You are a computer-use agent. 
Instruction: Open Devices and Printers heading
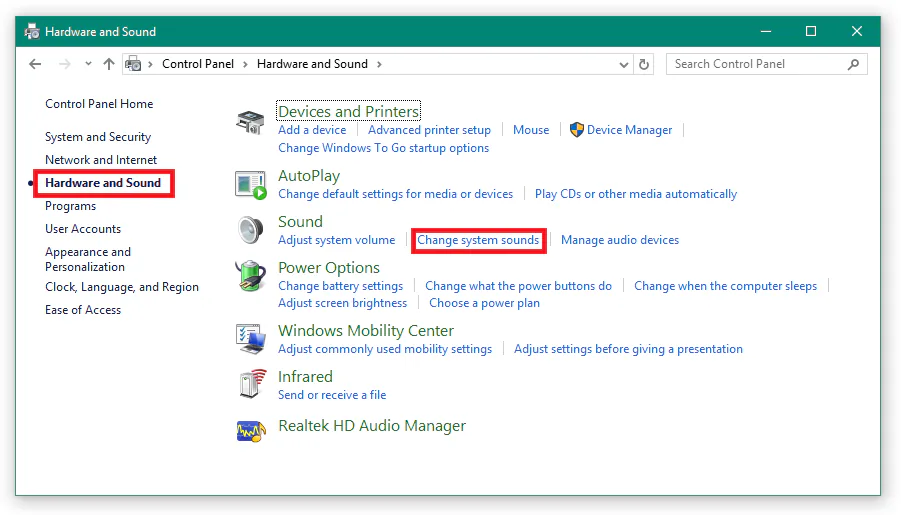349,111
